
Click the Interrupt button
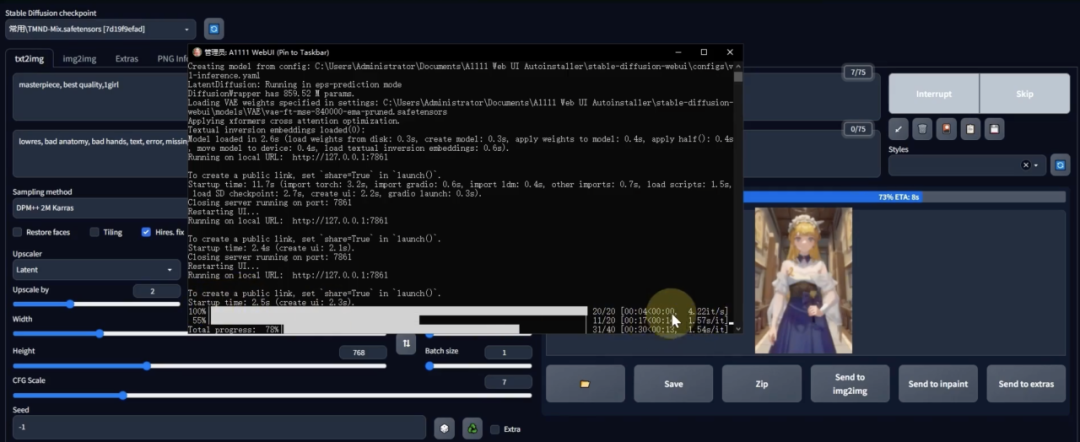934,94
